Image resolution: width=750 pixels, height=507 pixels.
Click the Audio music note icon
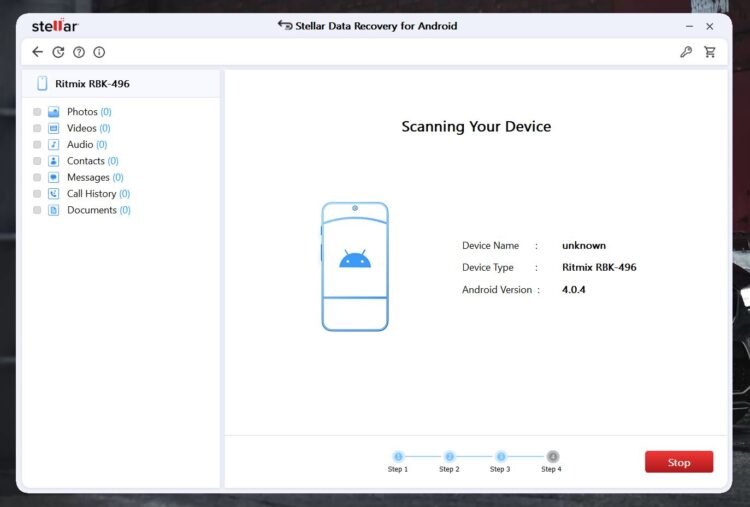54,144
